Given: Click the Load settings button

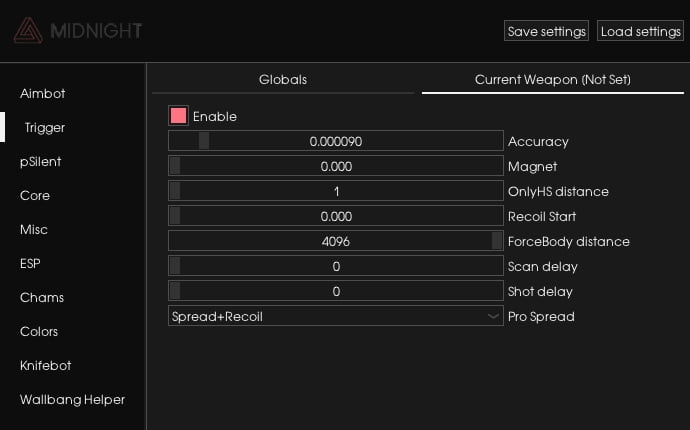Looking at the screenshot, I should (640, 31).
